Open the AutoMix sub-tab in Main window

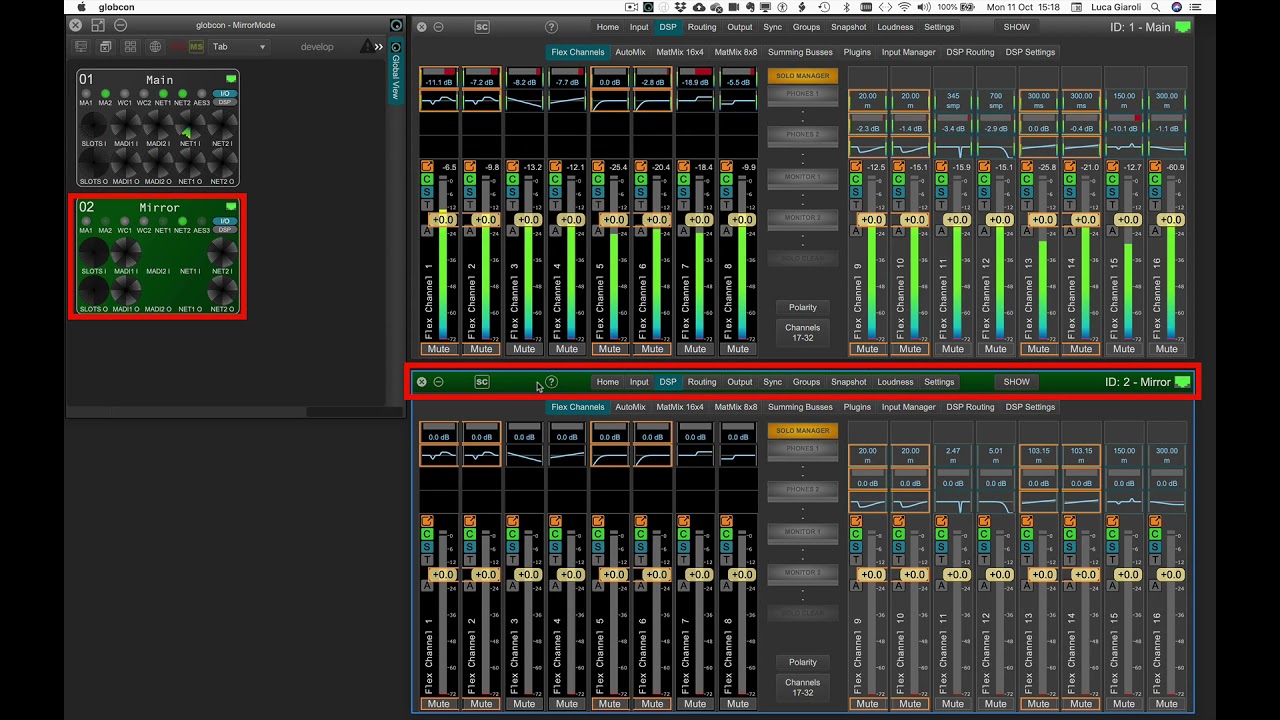click(630, 52)
